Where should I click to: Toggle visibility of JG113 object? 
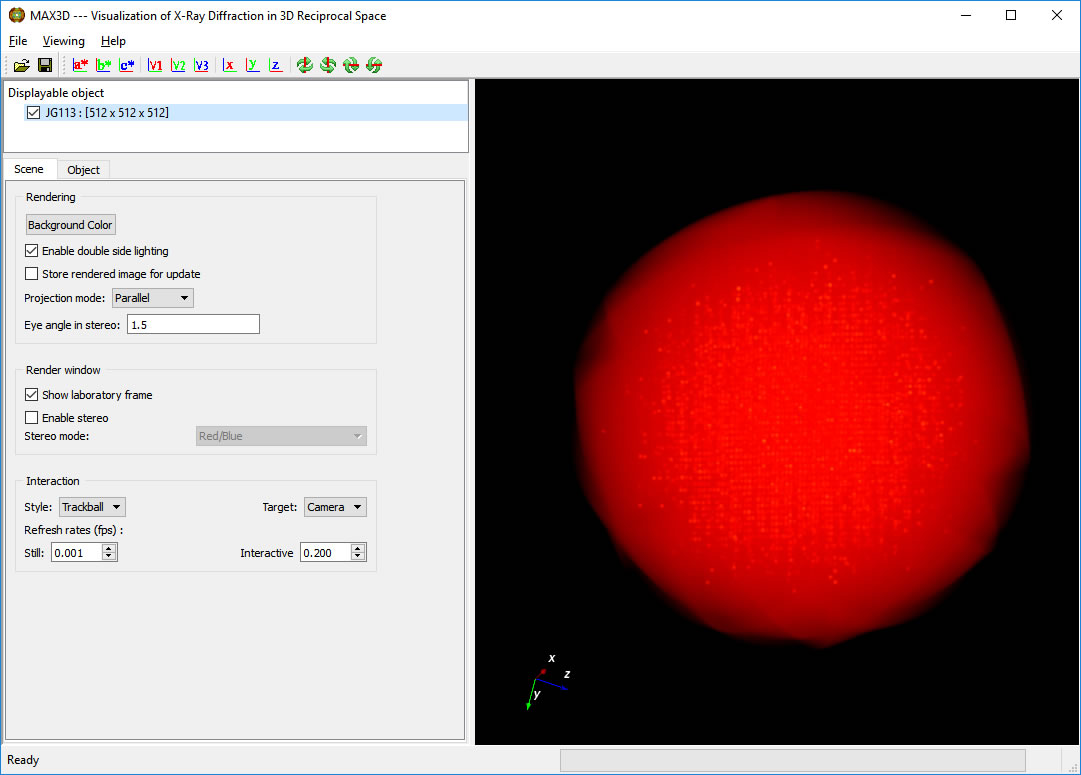(x=33, y=112)
